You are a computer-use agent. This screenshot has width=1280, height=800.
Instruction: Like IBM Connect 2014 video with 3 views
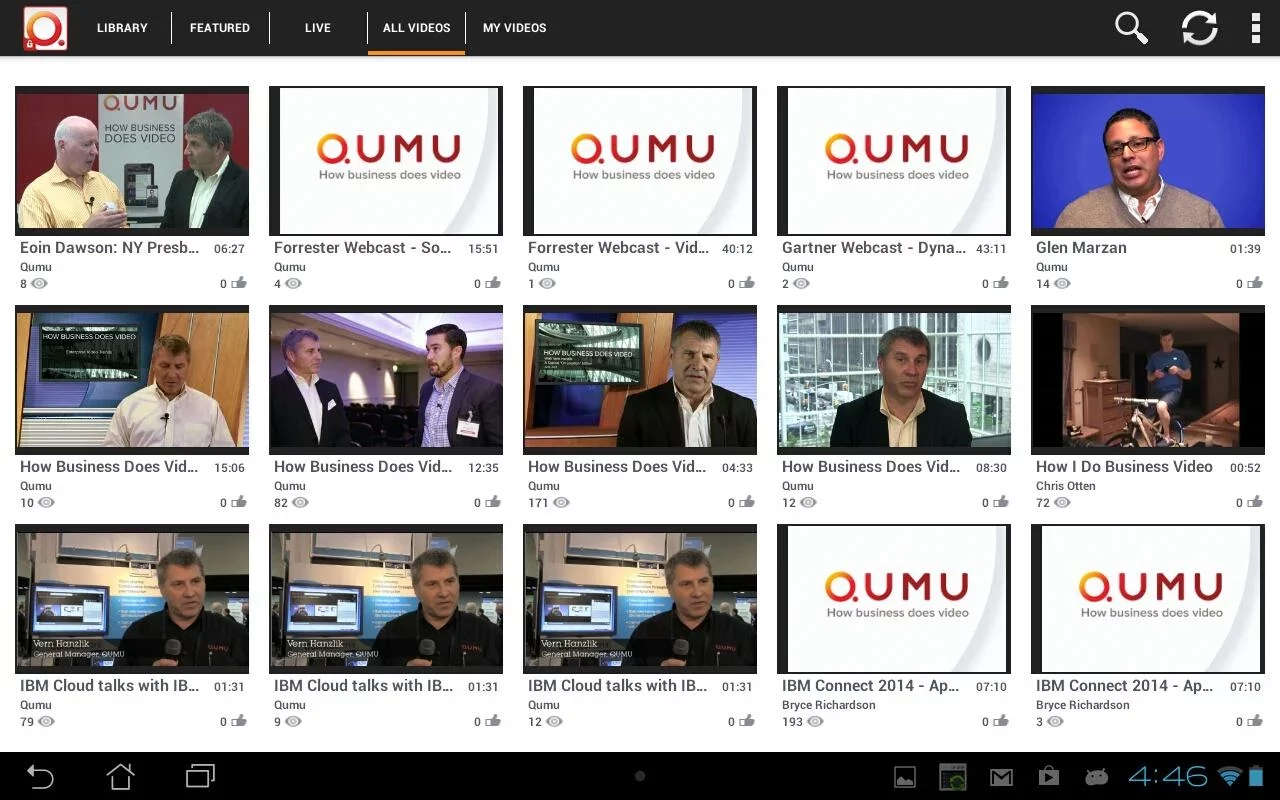pos(1255,722)
